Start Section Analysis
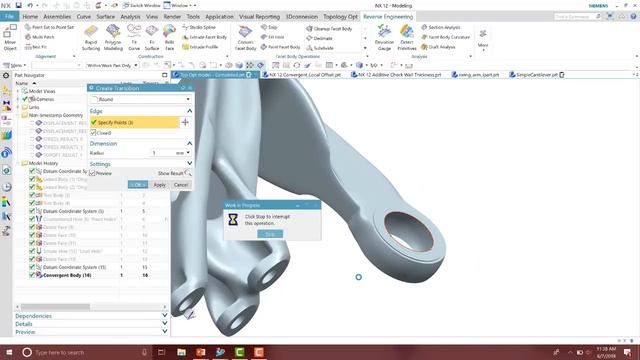Viewport: 640px width, 360px height. (441, 27)
